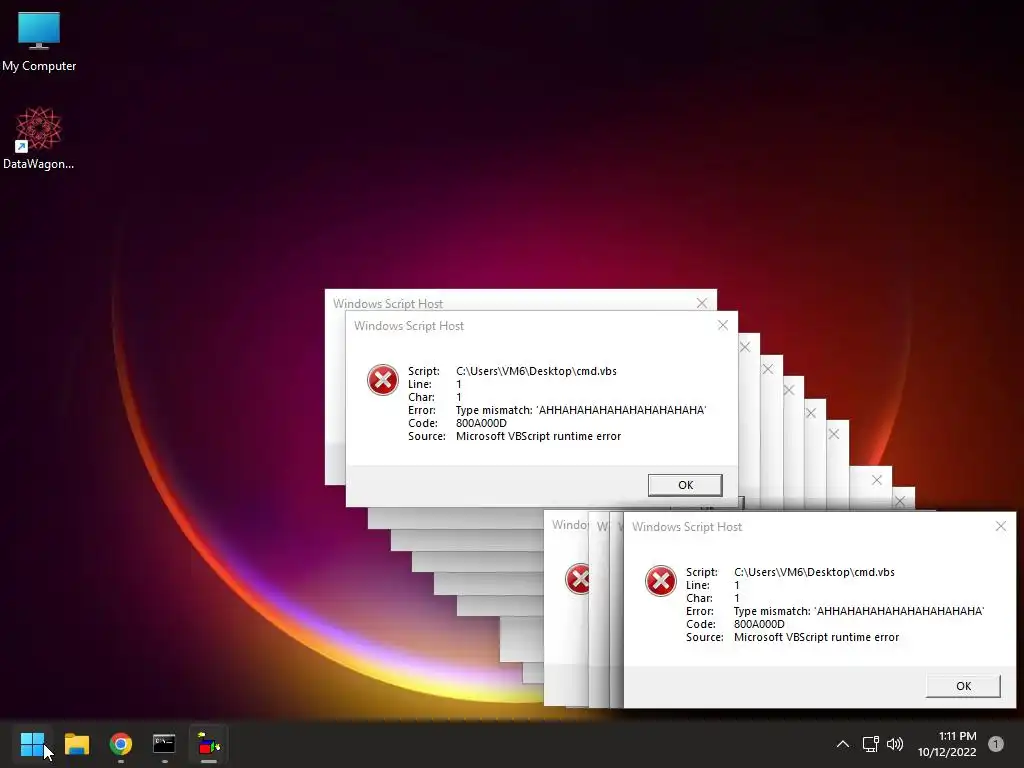The width and height of the screenshot is (1024, 768).
Task: Open the notification badge in the tray
Action: (996, 744)
